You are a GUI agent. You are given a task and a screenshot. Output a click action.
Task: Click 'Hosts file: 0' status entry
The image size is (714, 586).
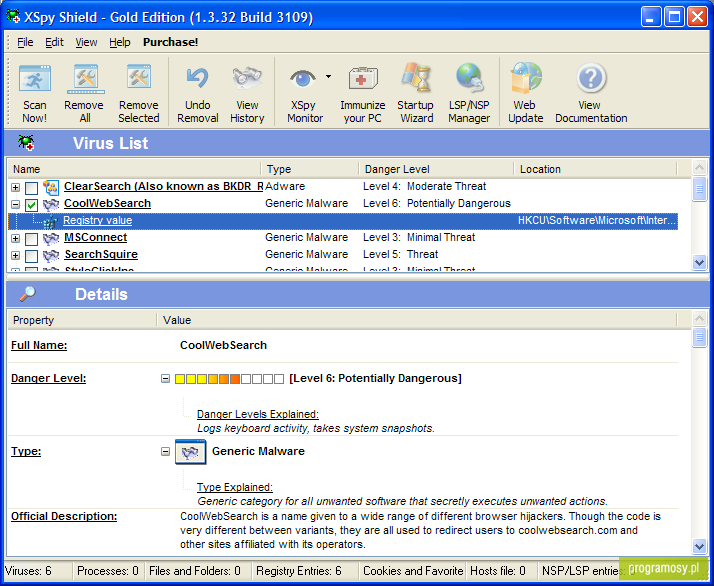tap(500, 571)
